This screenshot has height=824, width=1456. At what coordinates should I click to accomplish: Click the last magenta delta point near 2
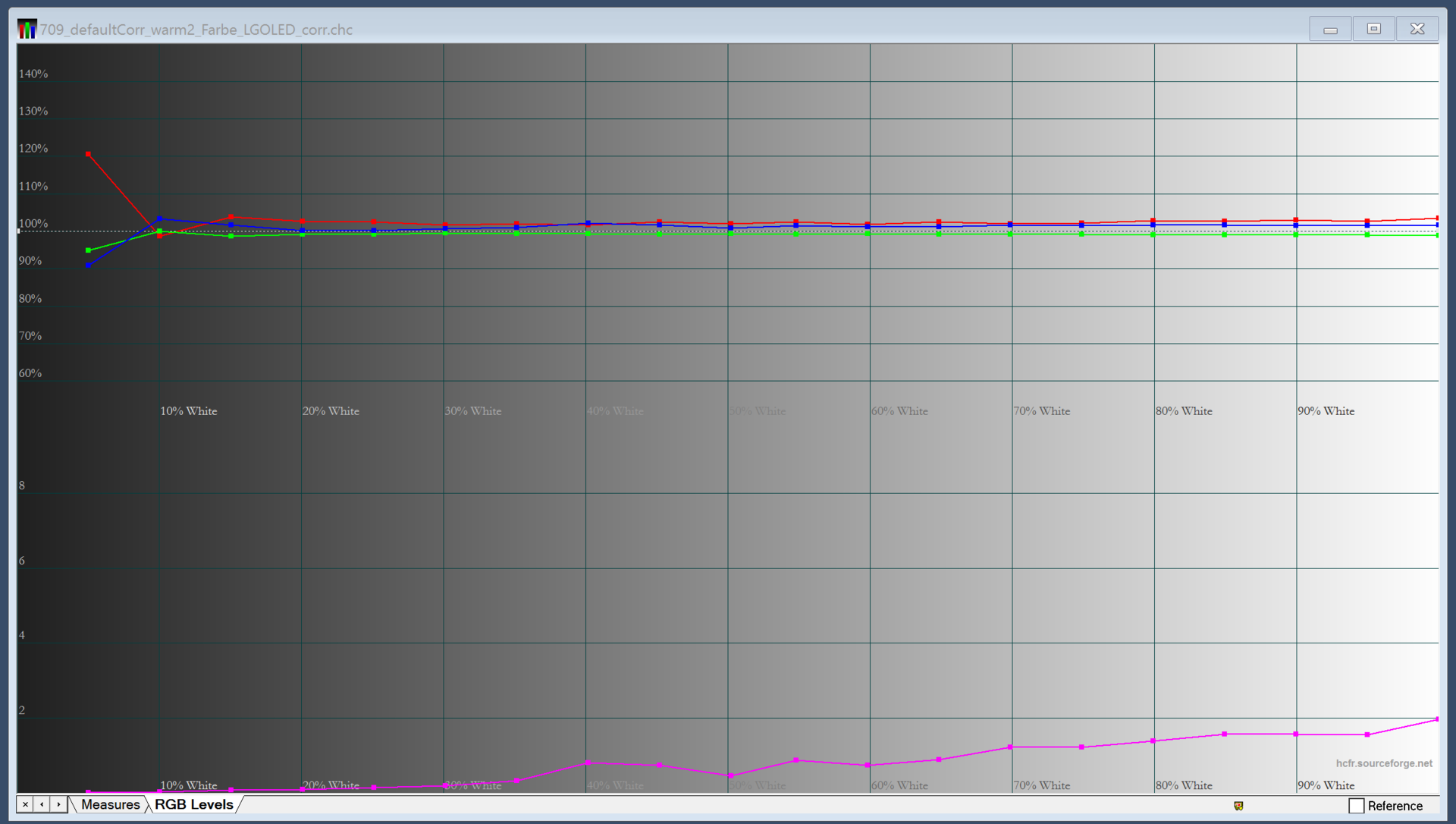tap(1436, 719)
